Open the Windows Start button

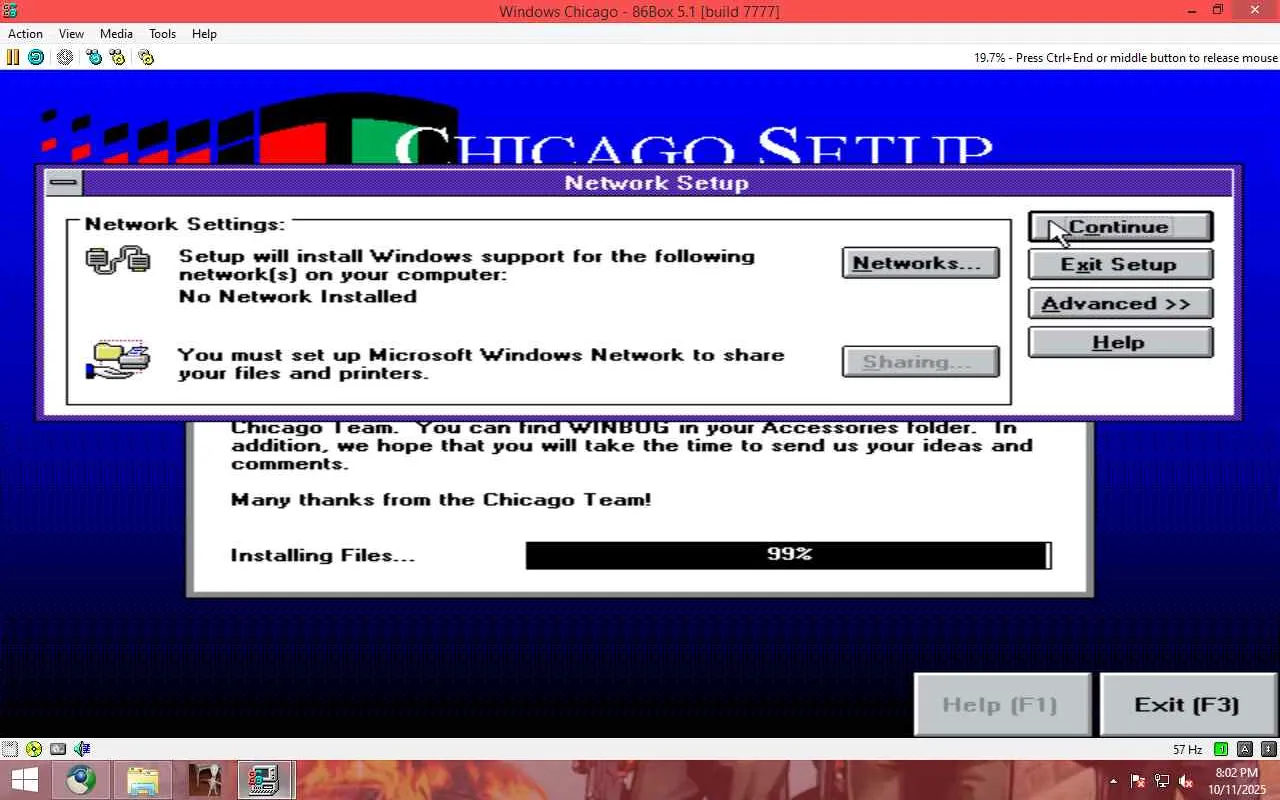pyautogui.click(x=24, y=780)
